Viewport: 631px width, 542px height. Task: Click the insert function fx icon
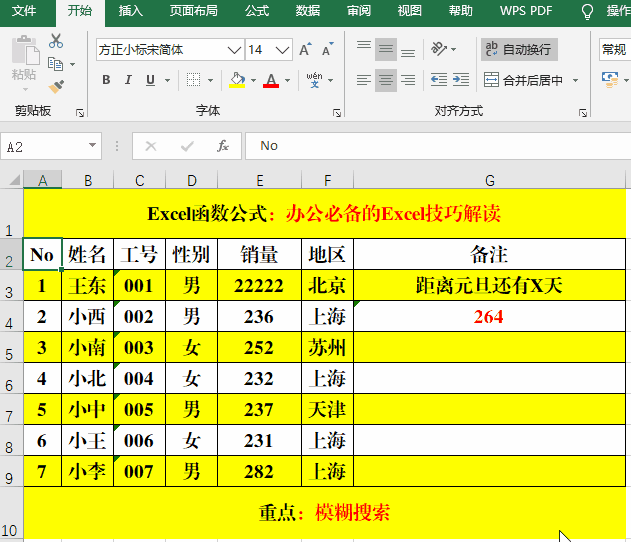pos(223,146)
